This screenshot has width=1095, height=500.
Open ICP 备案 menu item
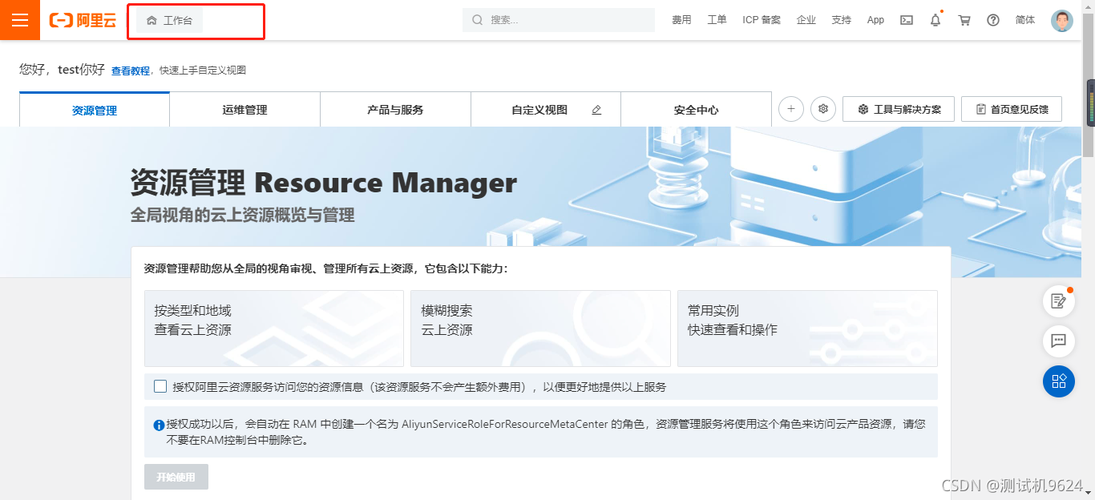[x=761, y=20]
